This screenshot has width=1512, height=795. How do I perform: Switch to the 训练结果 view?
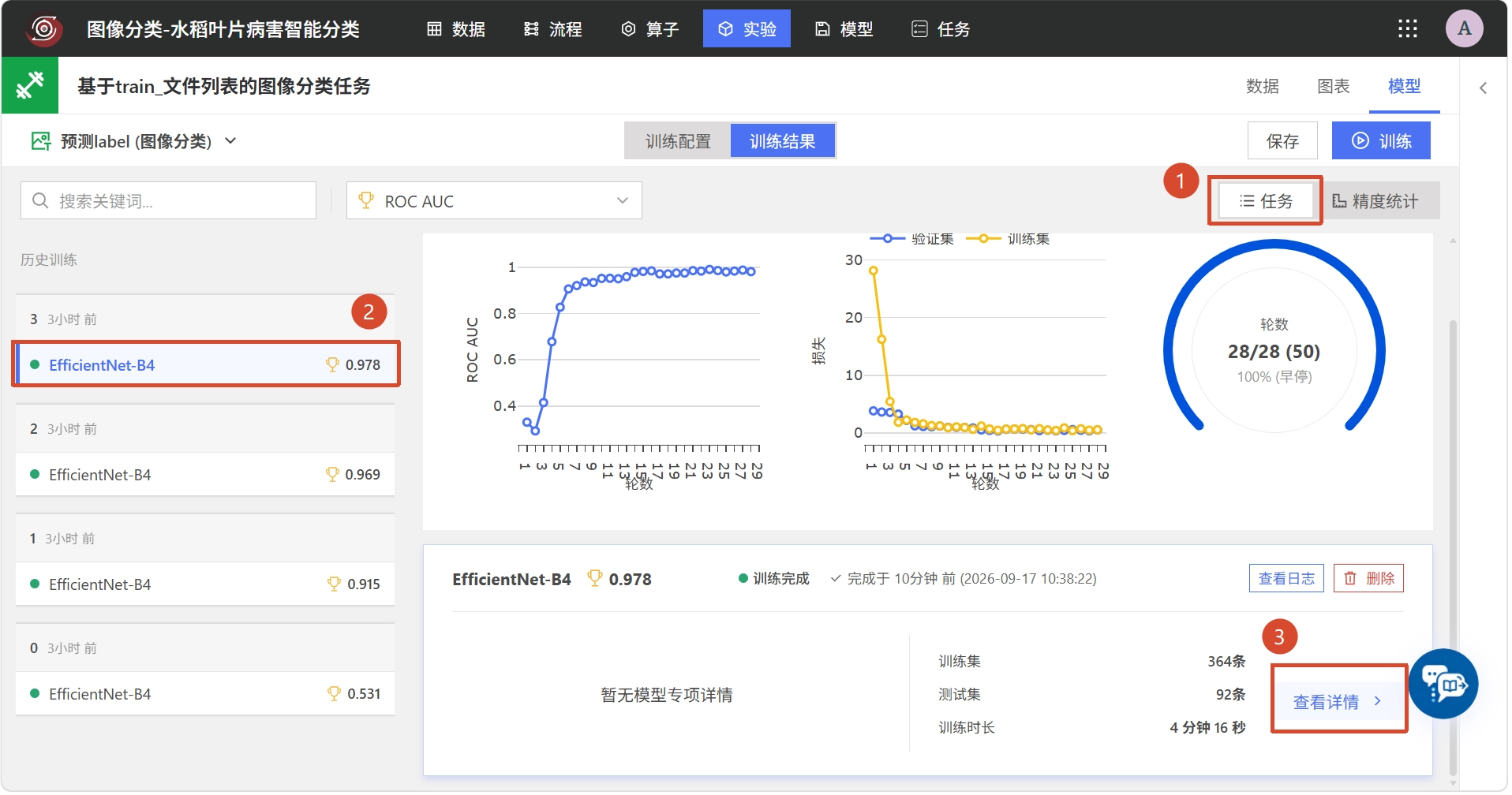tap(782, 141)
